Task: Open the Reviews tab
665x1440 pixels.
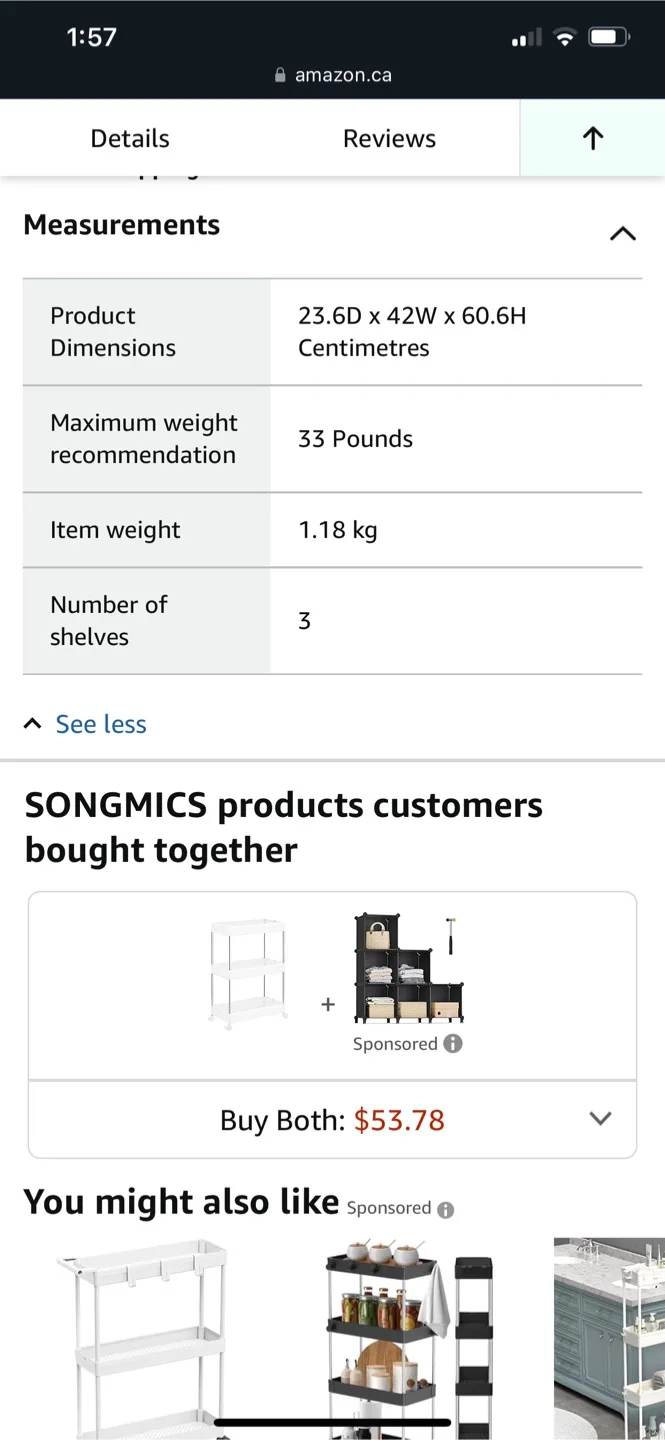Action: [389, 138]
